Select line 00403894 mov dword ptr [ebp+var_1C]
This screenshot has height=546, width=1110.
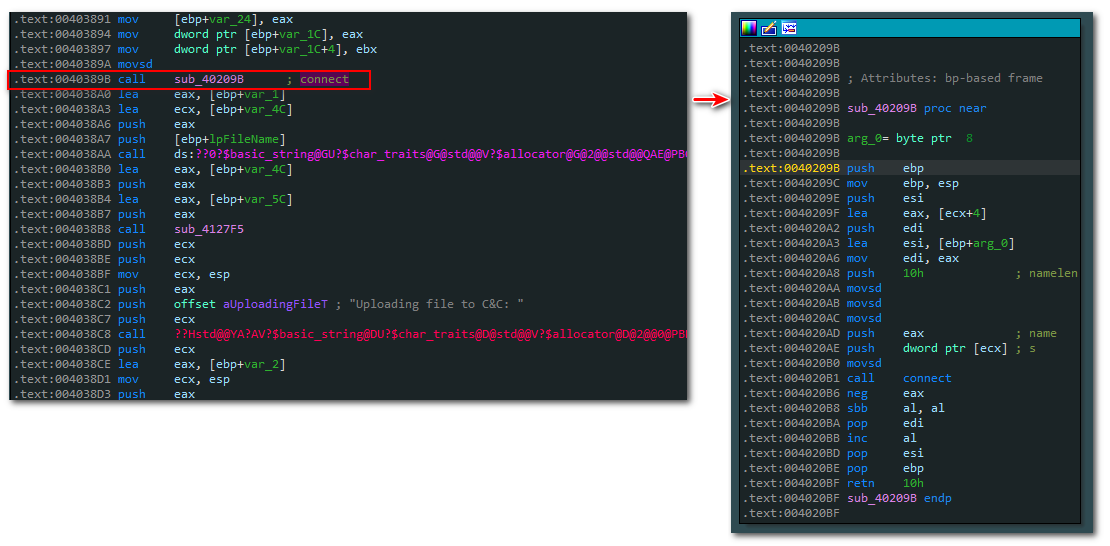[x=188, y=35]
